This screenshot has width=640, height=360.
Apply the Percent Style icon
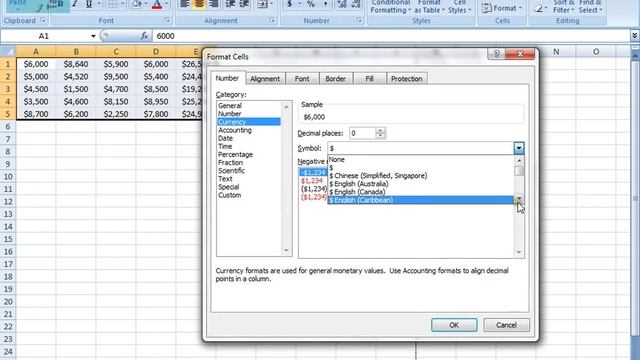(311, 4)
